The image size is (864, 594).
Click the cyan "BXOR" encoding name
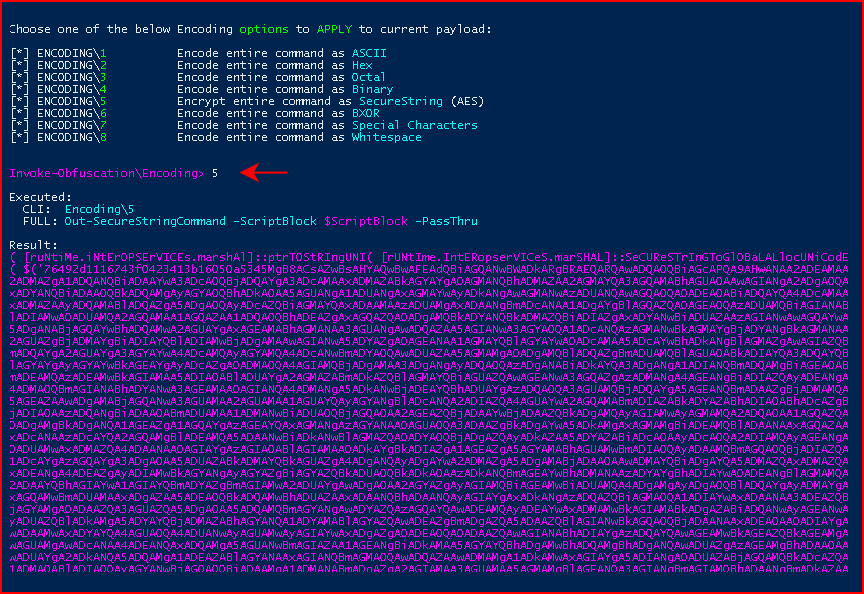366,114
